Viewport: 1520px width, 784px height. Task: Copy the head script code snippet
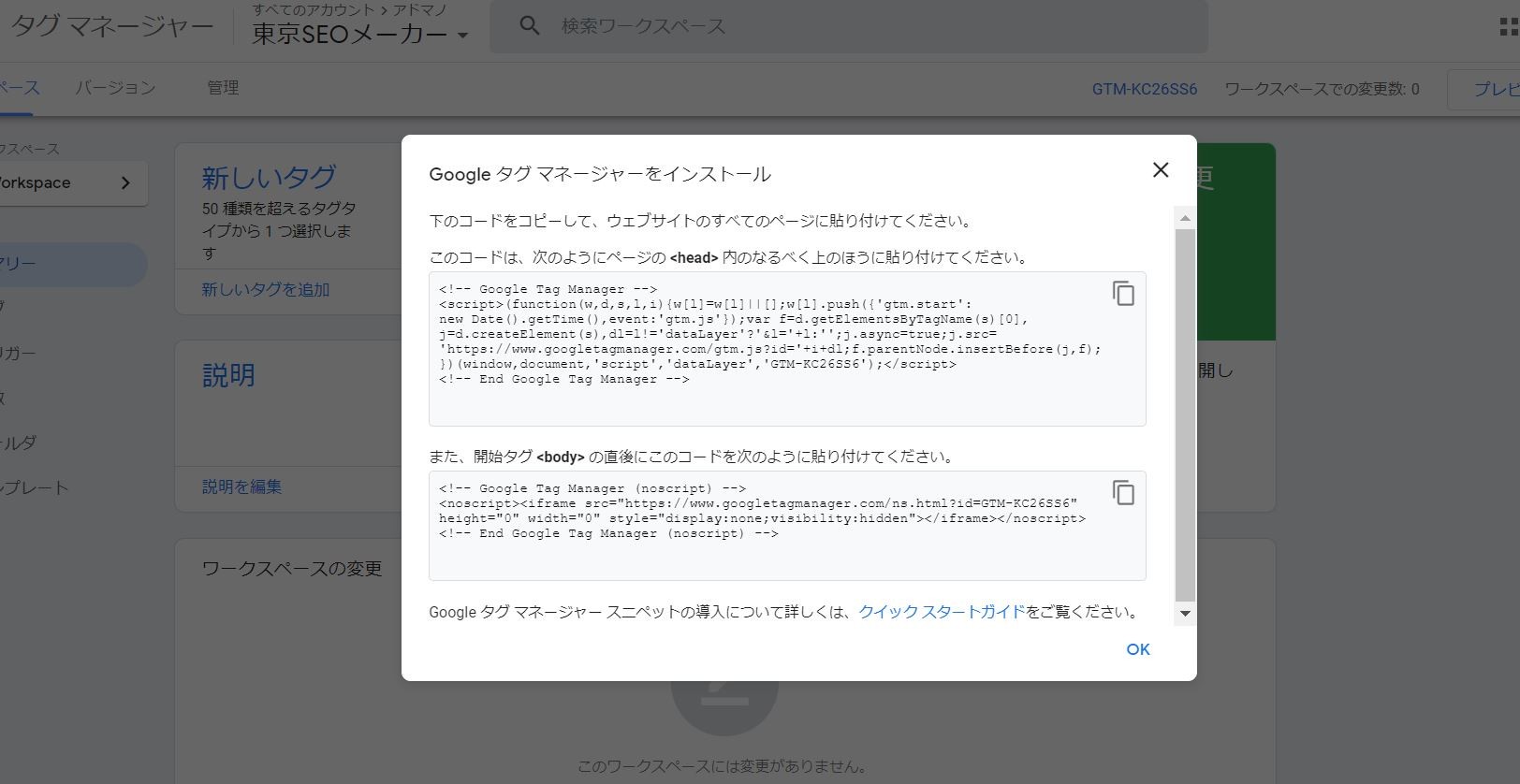click(x=1123, y=294)
